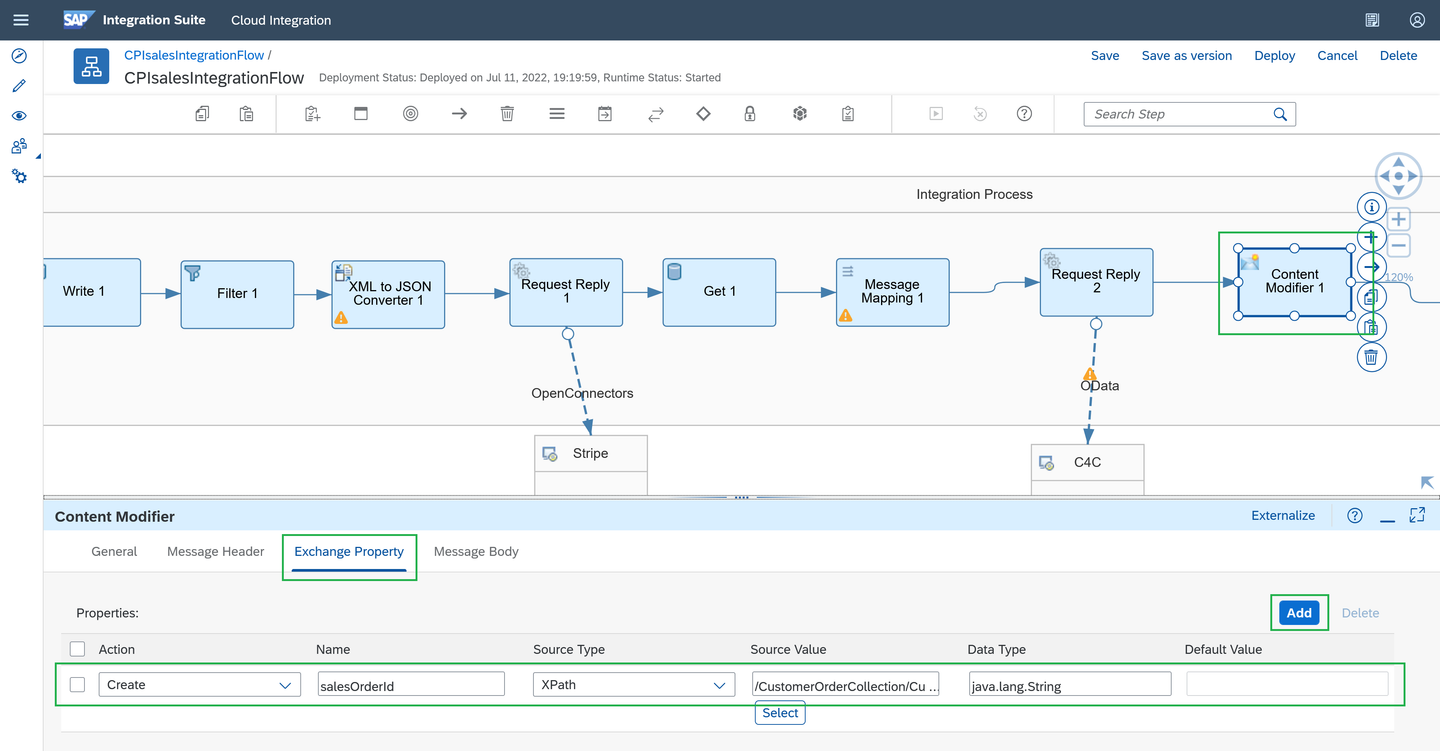Open the notifications panel icon in header
Screen dimensions: 1440x751
(x=1373, y=20)
